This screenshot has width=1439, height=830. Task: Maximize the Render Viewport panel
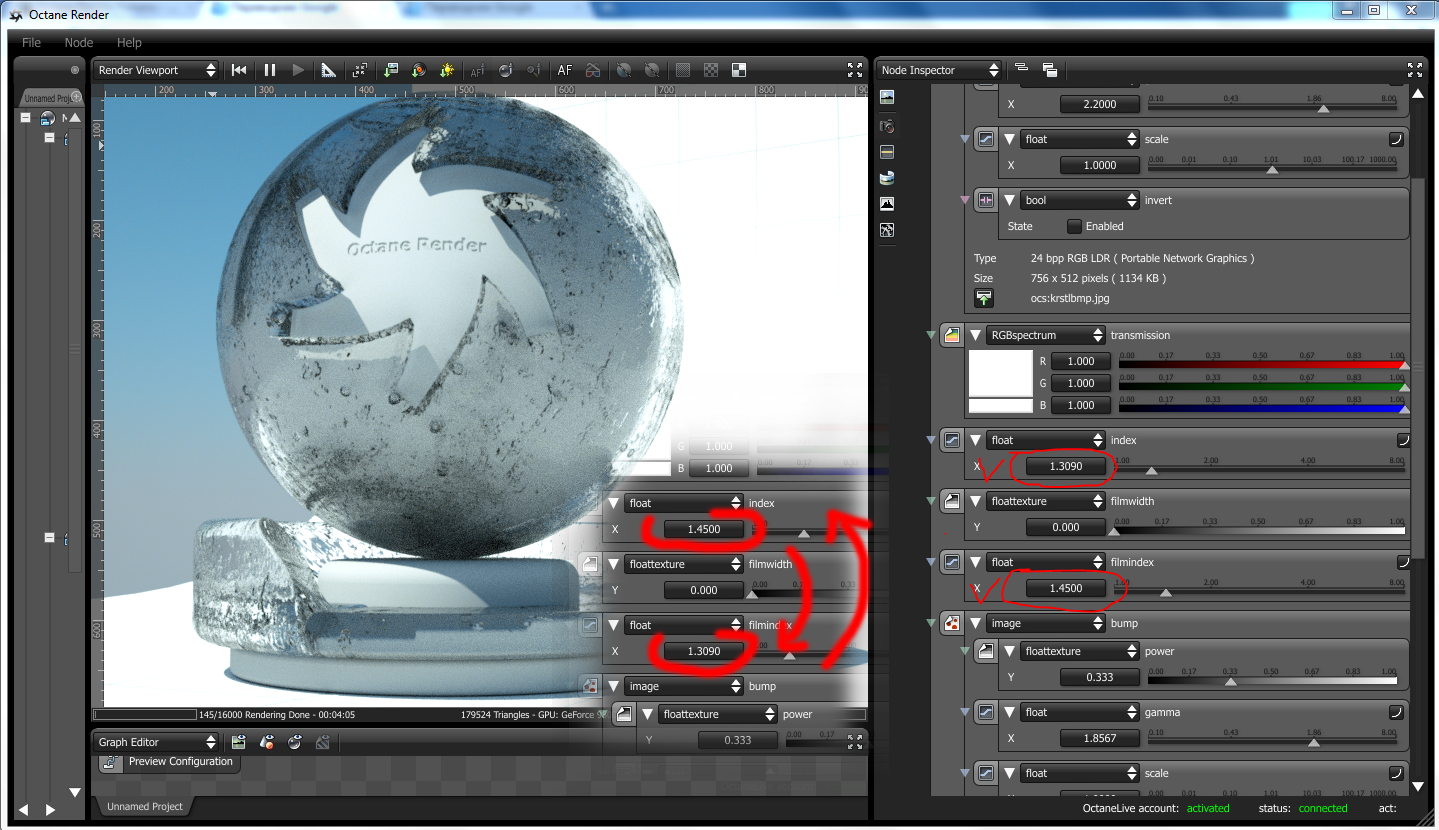855,70
